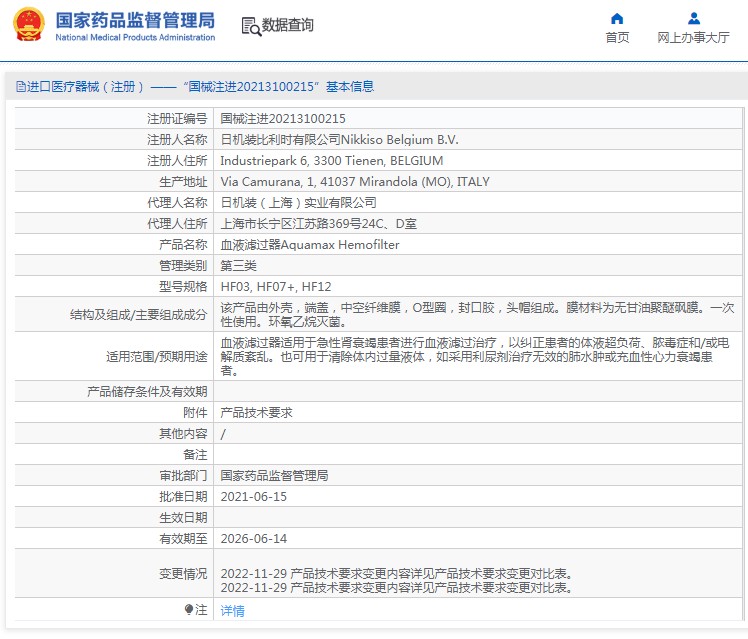Click the home house icon
The width and height of the screenshot is (748, 639).
coord(617,19)
